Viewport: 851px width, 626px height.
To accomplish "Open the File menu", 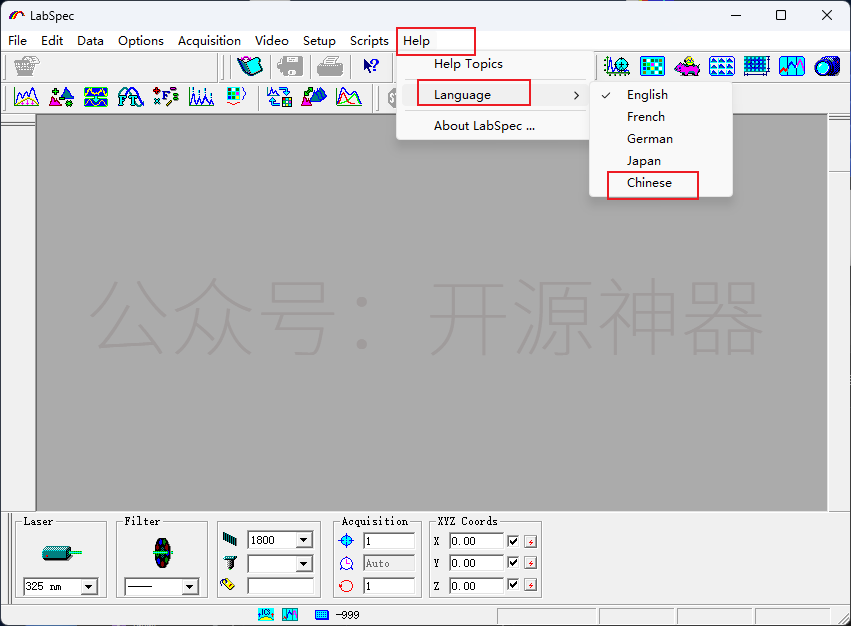I will (x=17, y=41).
